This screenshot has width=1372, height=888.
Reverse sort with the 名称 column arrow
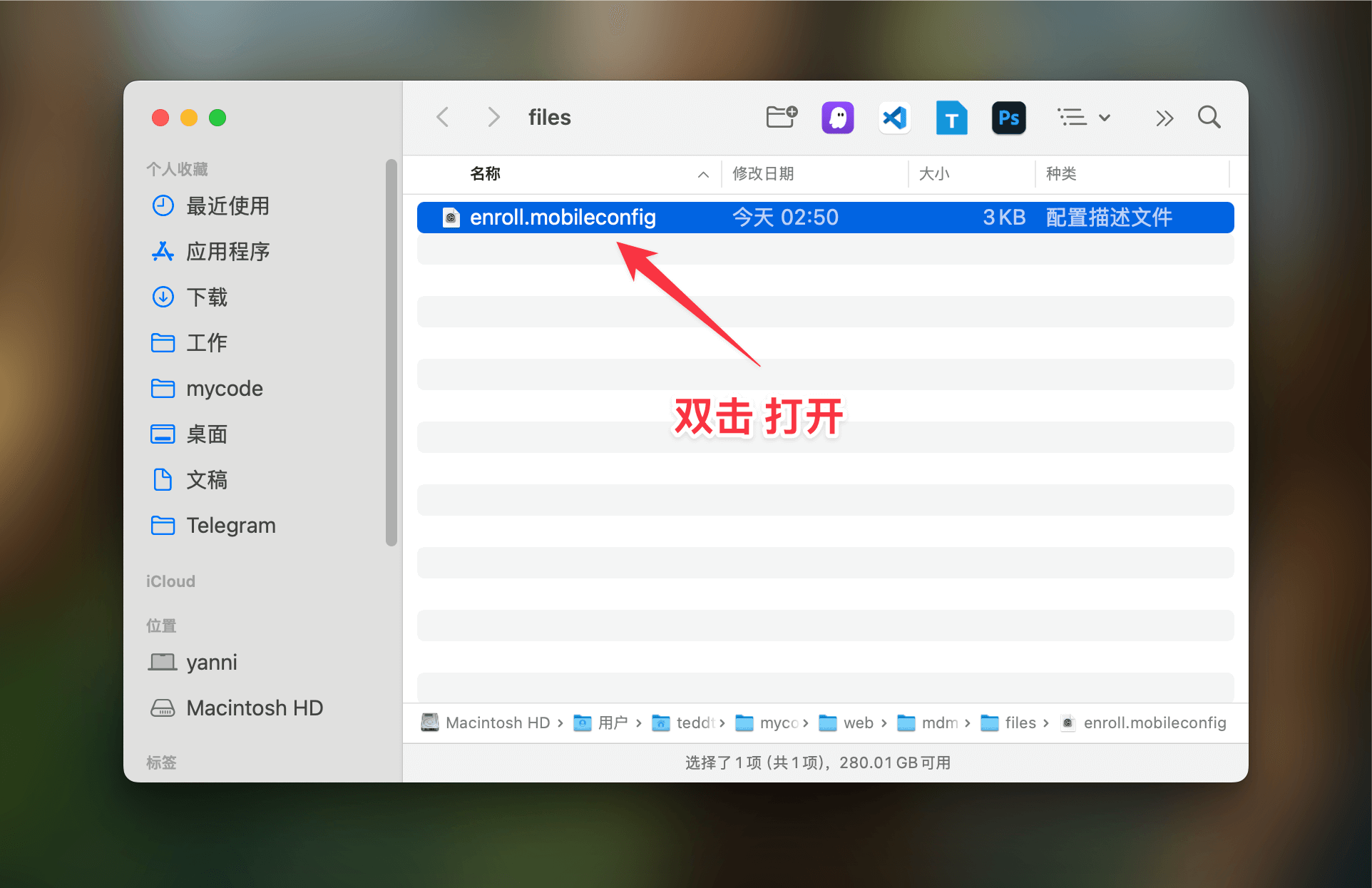pos(702,173)
